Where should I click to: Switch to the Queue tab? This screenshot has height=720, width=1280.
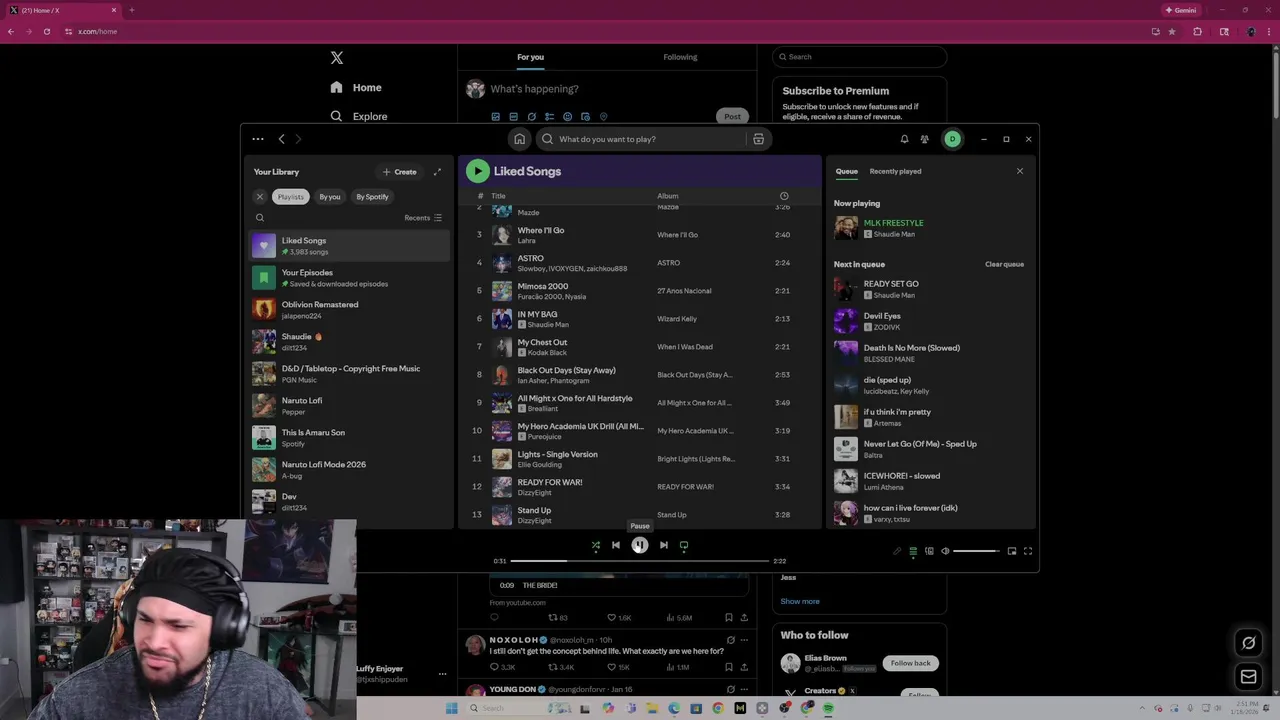[x=847, y=171]
